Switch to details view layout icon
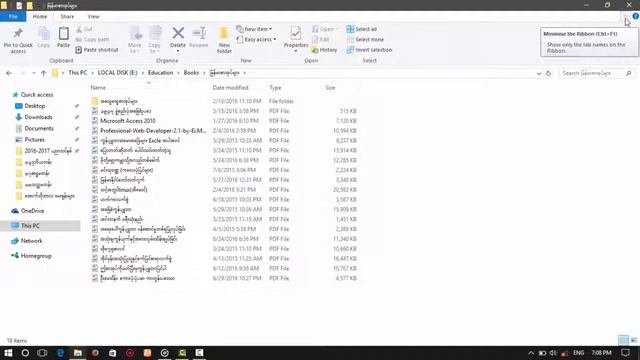This screenshot has width=640, height=360. click(x=623, y=340)
